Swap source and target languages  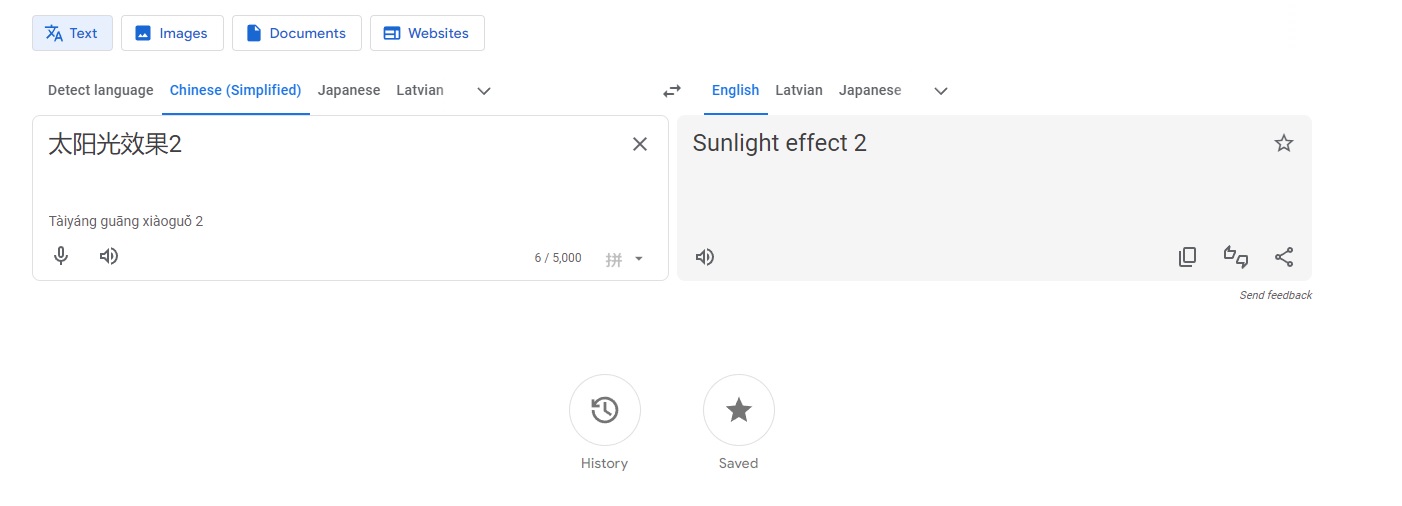pyautogui.click(x=672, y=91)
